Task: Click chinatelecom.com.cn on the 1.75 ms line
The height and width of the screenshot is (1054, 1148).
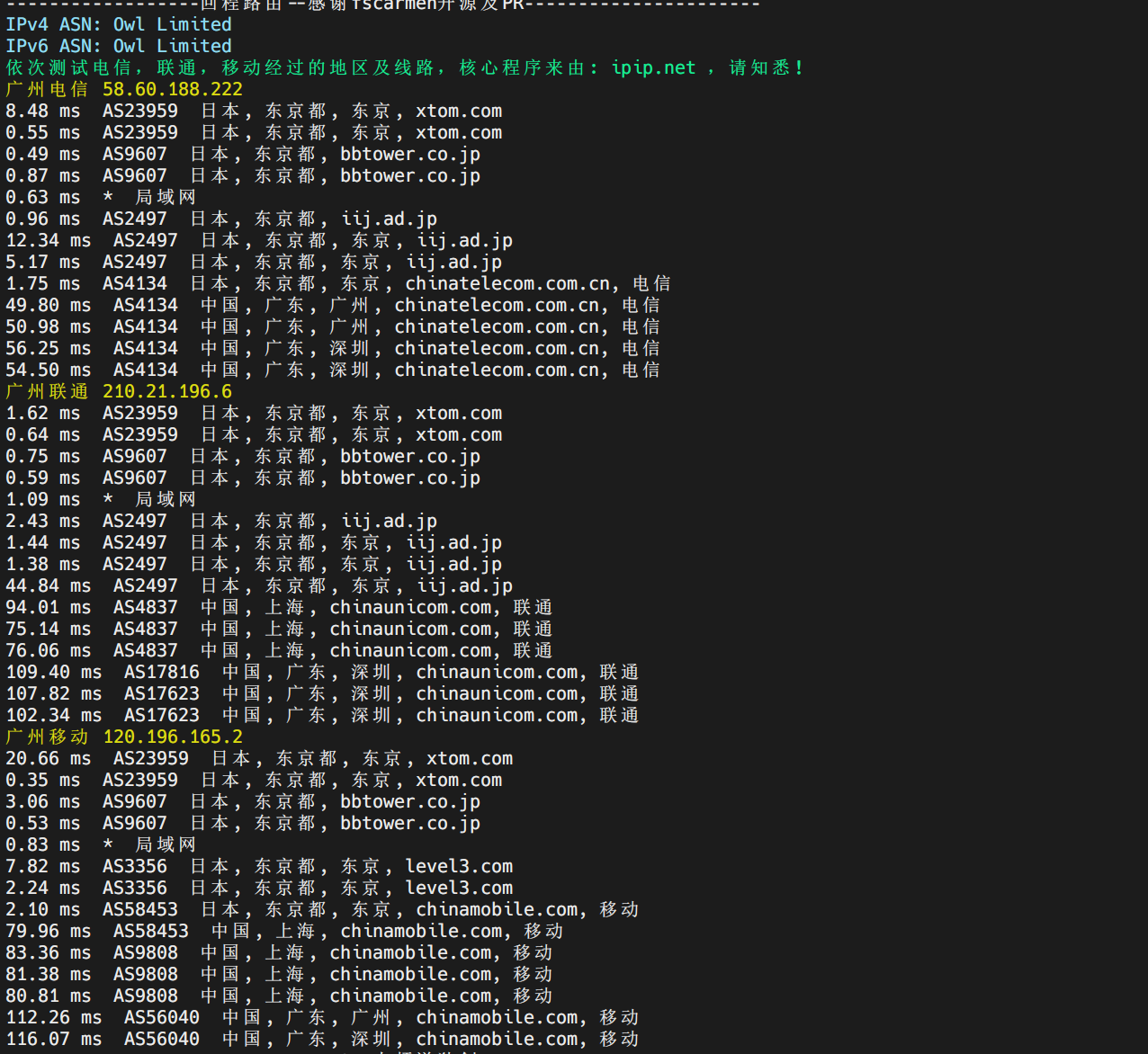Action: (507, 283)
